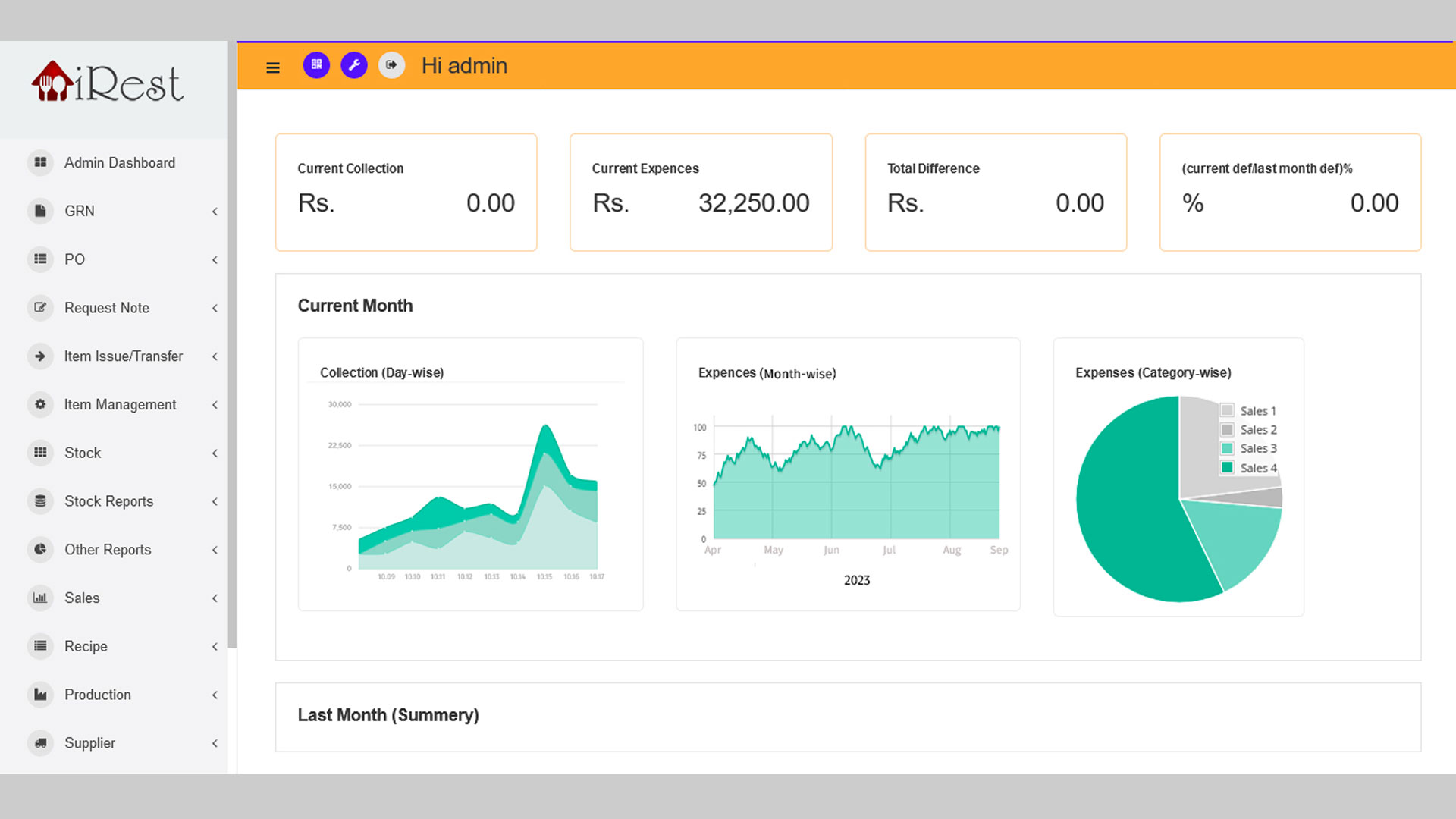This screenshot has height=819, width=1456.
Task: Click the Admin Dashboard icon
Action: coord(40,162)
